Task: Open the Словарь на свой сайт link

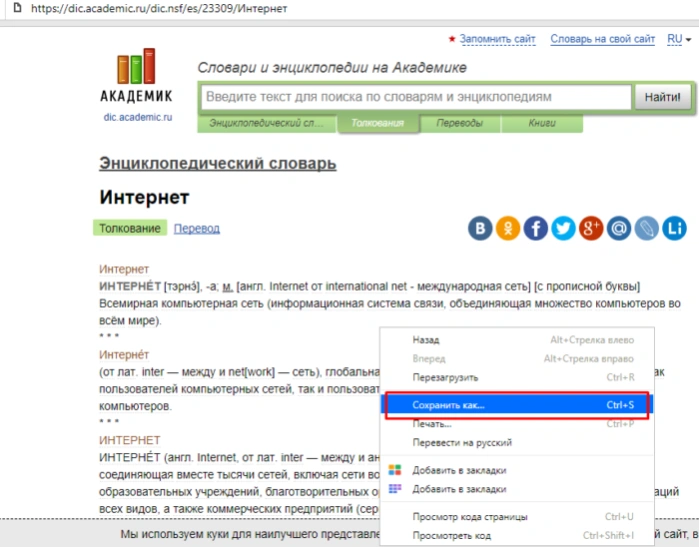Action: 602,39
